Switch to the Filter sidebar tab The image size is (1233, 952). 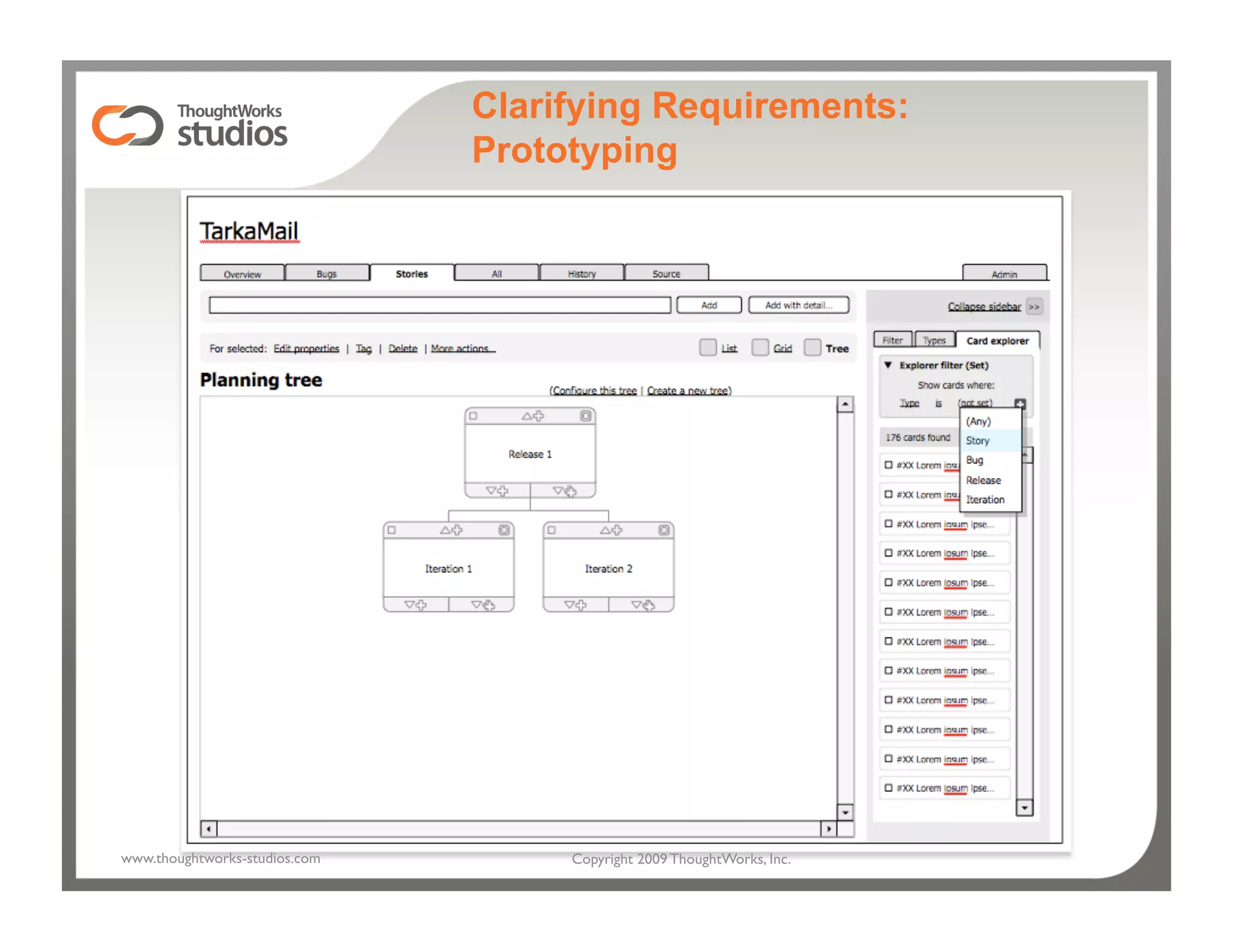point(893,341)
